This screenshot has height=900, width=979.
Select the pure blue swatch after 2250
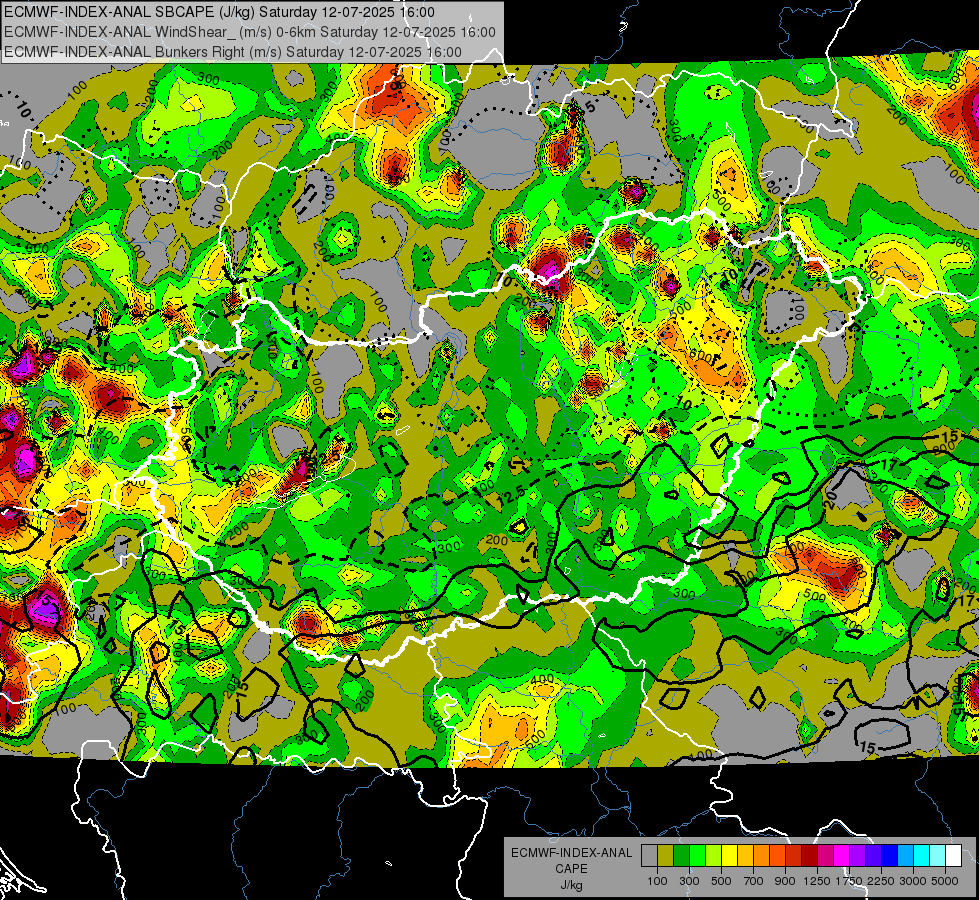point(890,856)
